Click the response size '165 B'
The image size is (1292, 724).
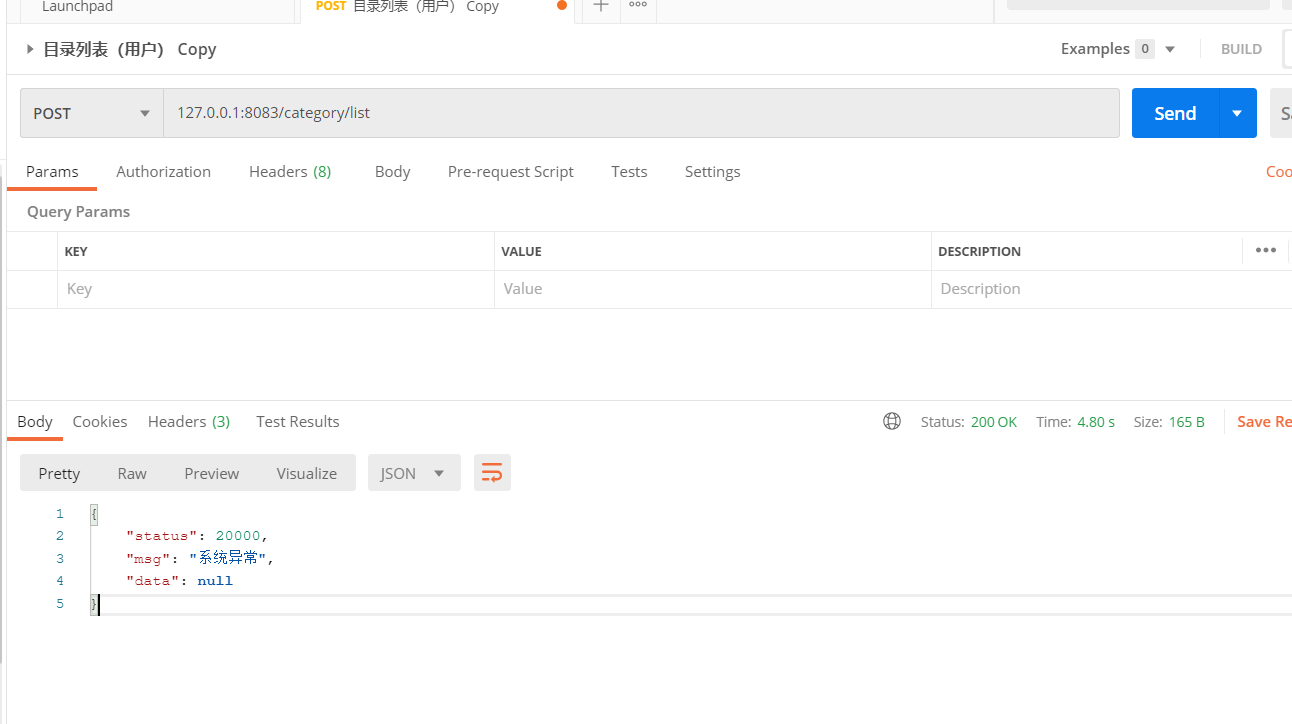(1187, 422)
